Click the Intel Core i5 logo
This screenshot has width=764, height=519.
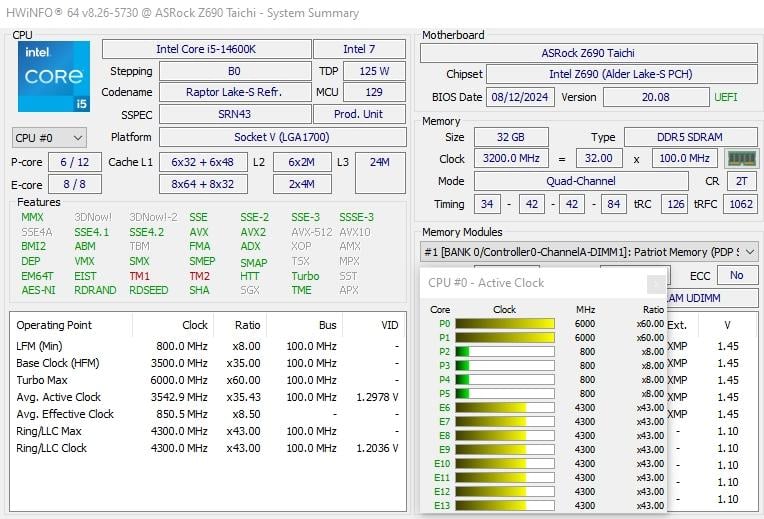pos(54,76)
